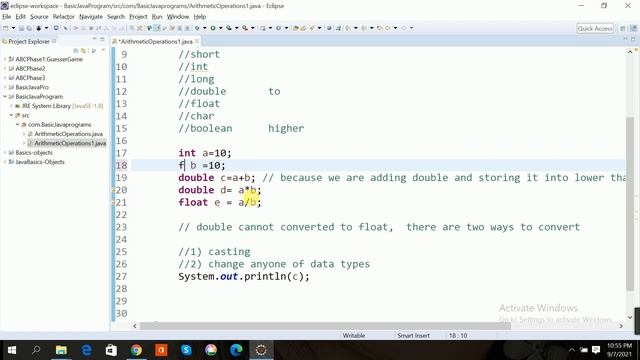640x360 pixels.
Task: Select the JavaBasics-Objects project
Action: pyautogui.click(x=40, y=162)
